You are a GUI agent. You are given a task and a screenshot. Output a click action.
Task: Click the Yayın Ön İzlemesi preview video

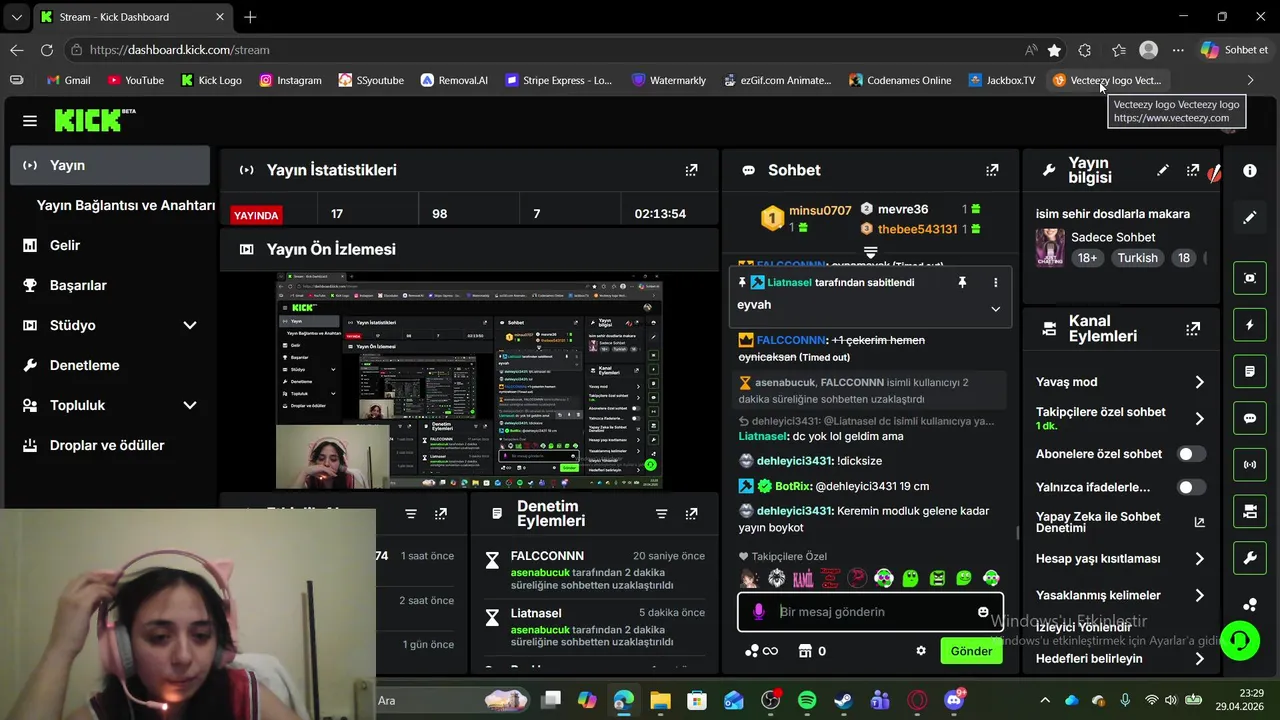tap(469, 380)
